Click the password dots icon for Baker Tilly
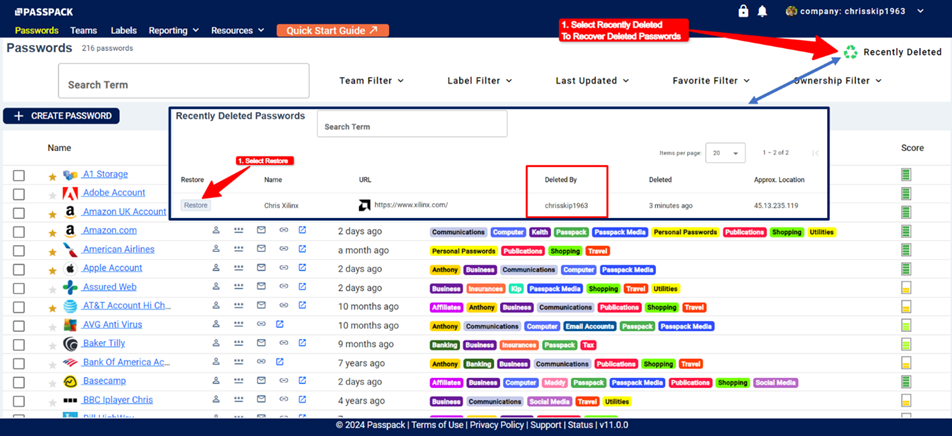 point(238,343)
